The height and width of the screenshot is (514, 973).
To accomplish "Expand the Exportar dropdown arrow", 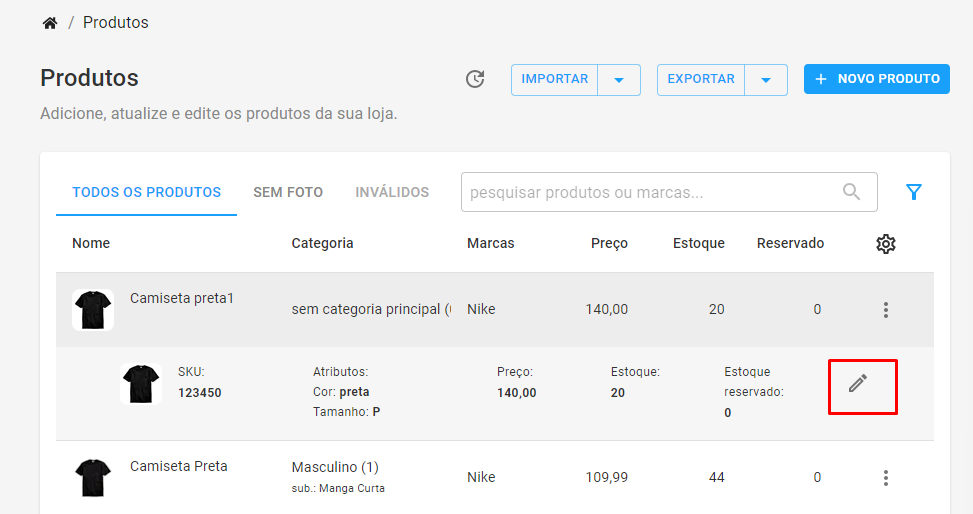I will click(x=766, y=79).
